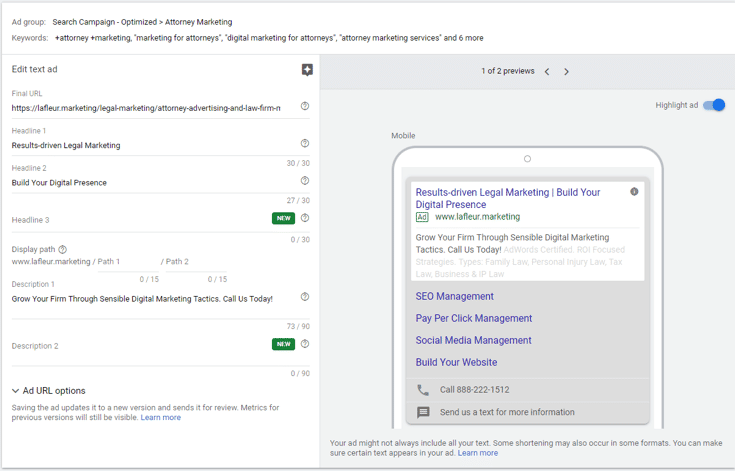Click into the empty Headline 3 field

point(141,220)
